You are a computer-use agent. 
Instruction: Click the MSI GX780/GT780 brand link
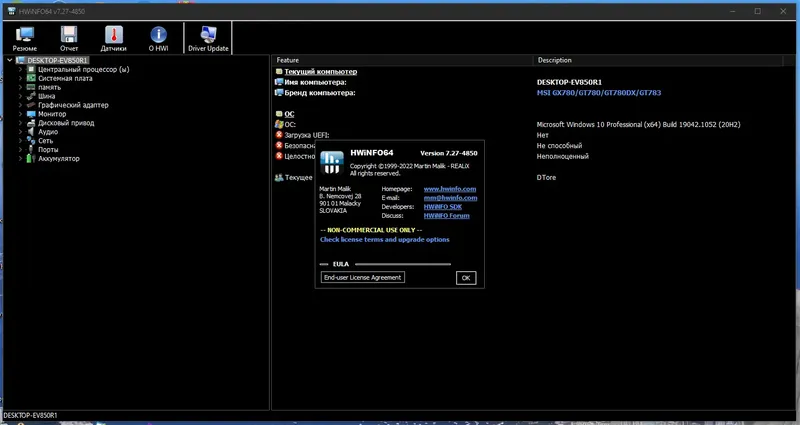point(599,93)
